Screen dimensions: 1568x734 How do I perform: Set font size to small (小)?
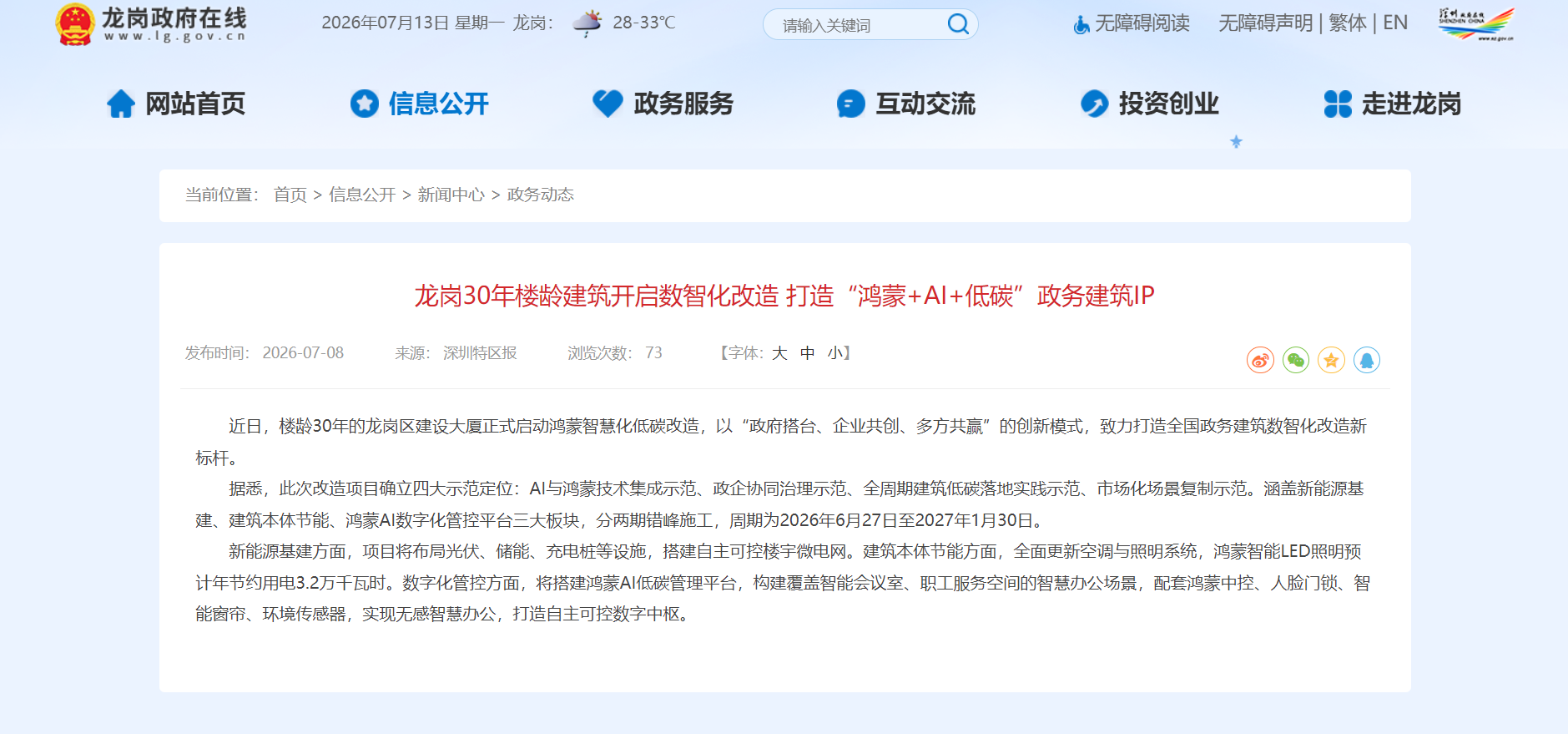click(834, 353)
